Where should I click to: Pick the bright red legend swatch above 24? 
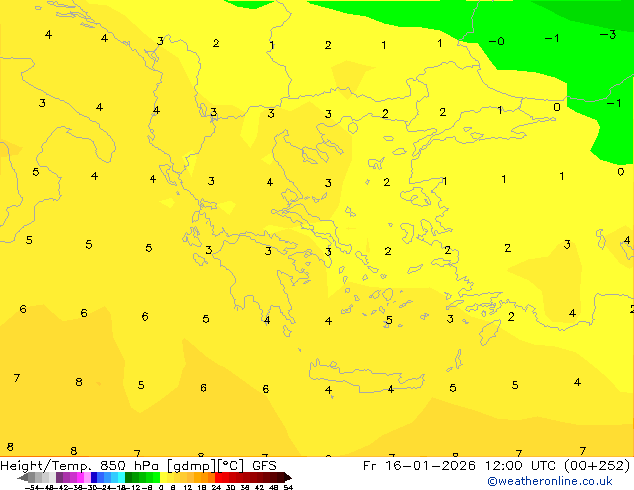(218, 477)
